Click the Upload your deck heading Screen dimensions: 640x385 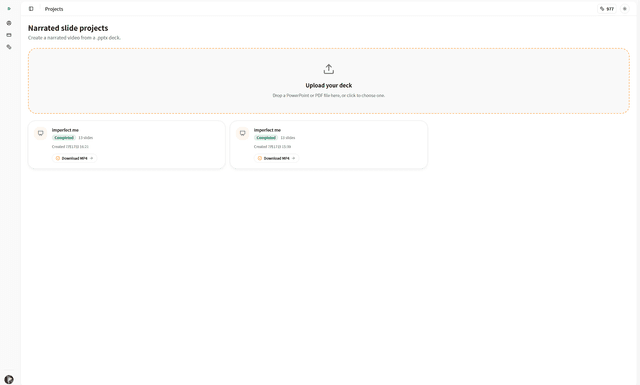tap(329, 85)
